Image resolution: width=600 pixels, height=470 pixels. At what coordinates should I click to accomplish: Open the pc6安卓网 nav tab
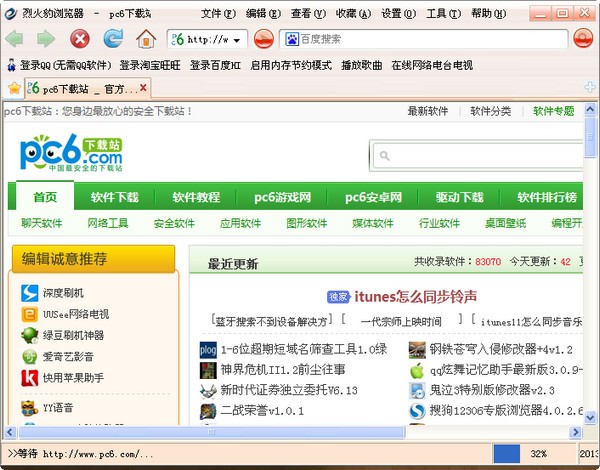click(x=373, y=197)
